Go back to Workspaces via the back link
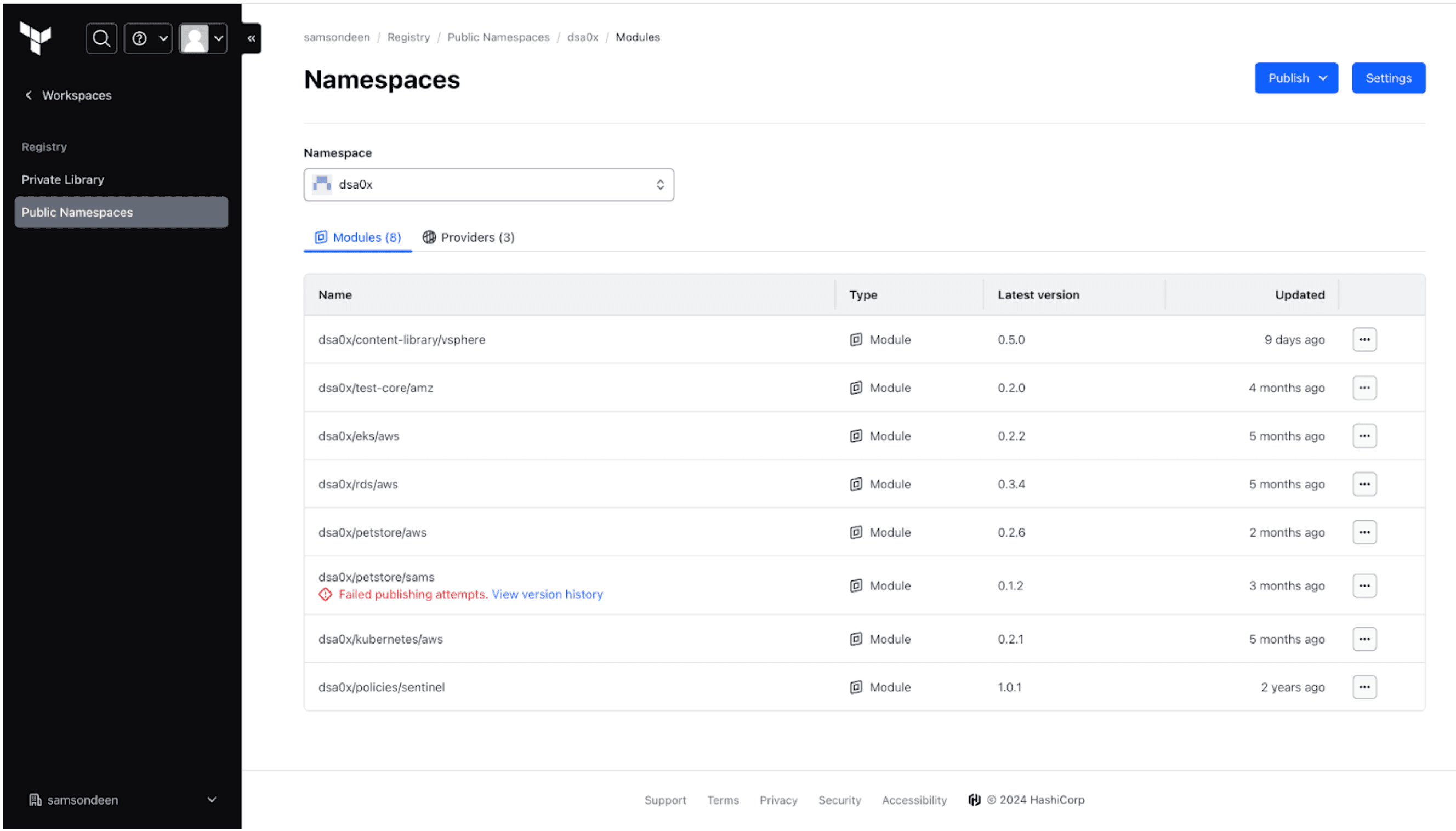This screenshot has height=831, width=1456. point(67,95)
